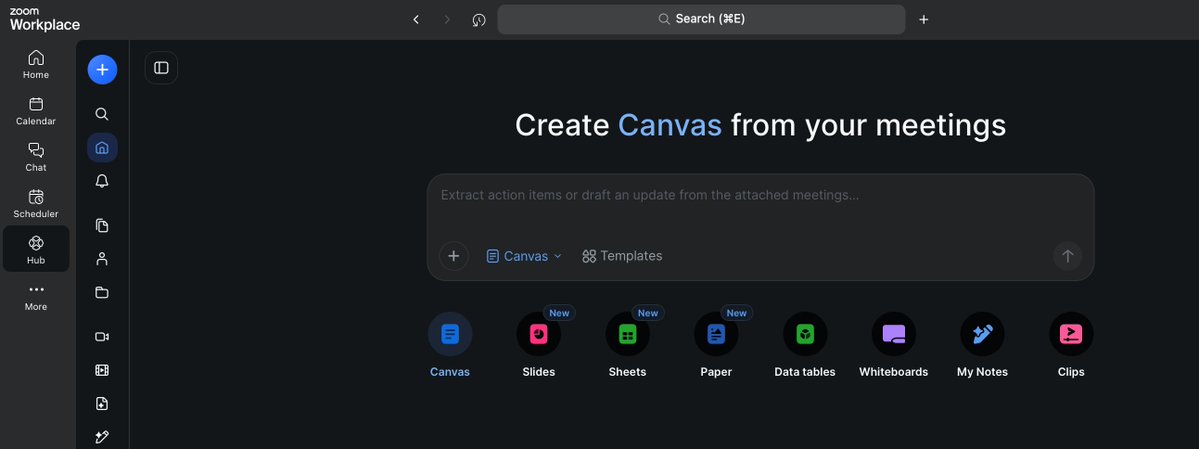Click the blue plus create button
This screenshot has width=1199, height=449.
[102, 70]
